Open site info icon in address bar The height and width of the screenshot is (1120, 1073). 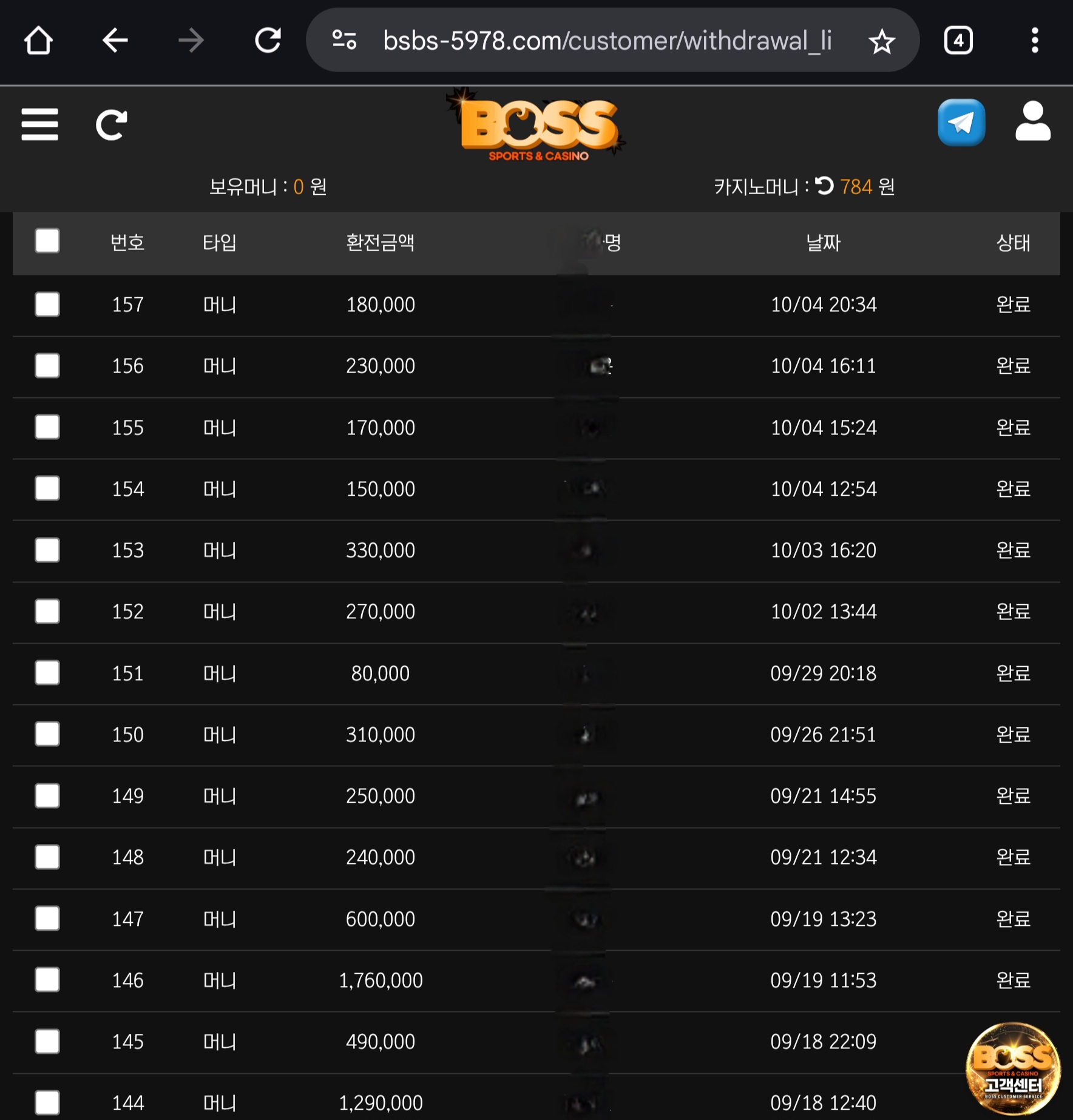344,41
